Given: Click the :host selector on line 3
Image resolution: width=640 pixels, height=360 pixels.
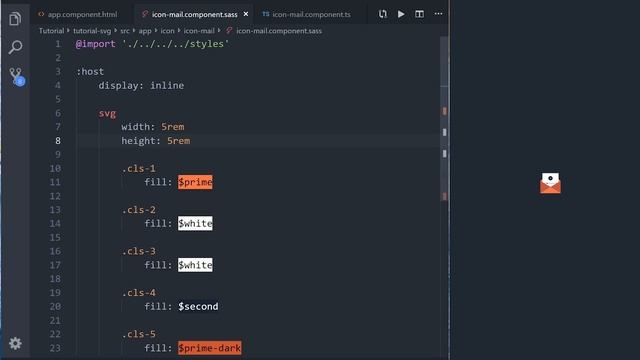Looking at the screenshot, I should tap(90, 71).
